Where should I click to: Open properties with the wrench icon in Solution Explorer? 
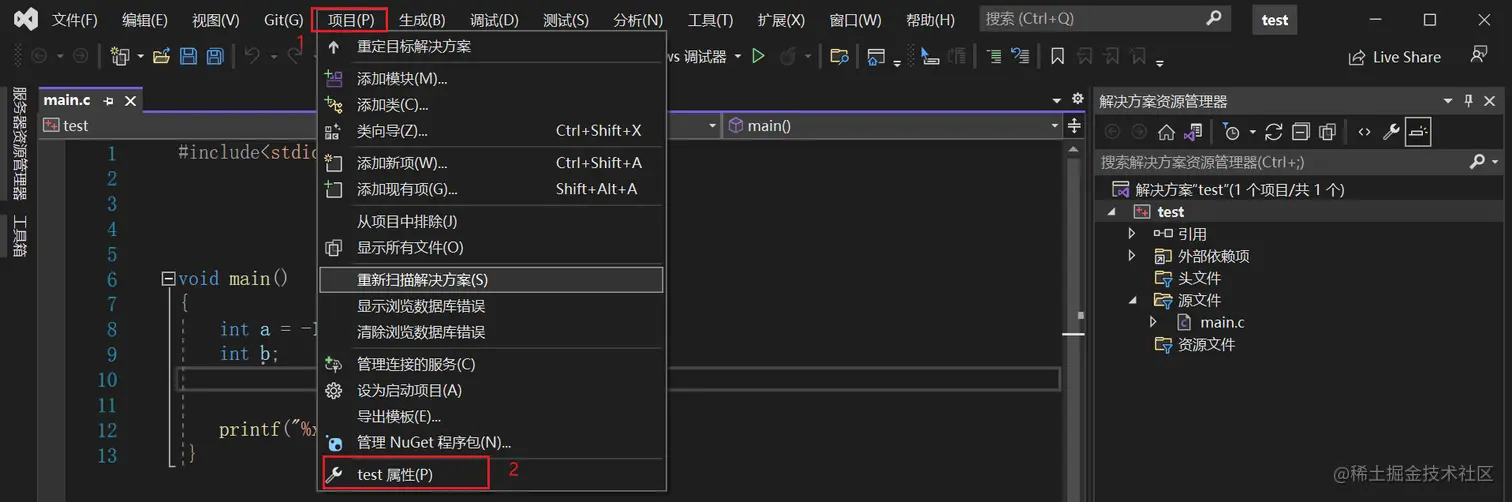tap(1391, 132)
